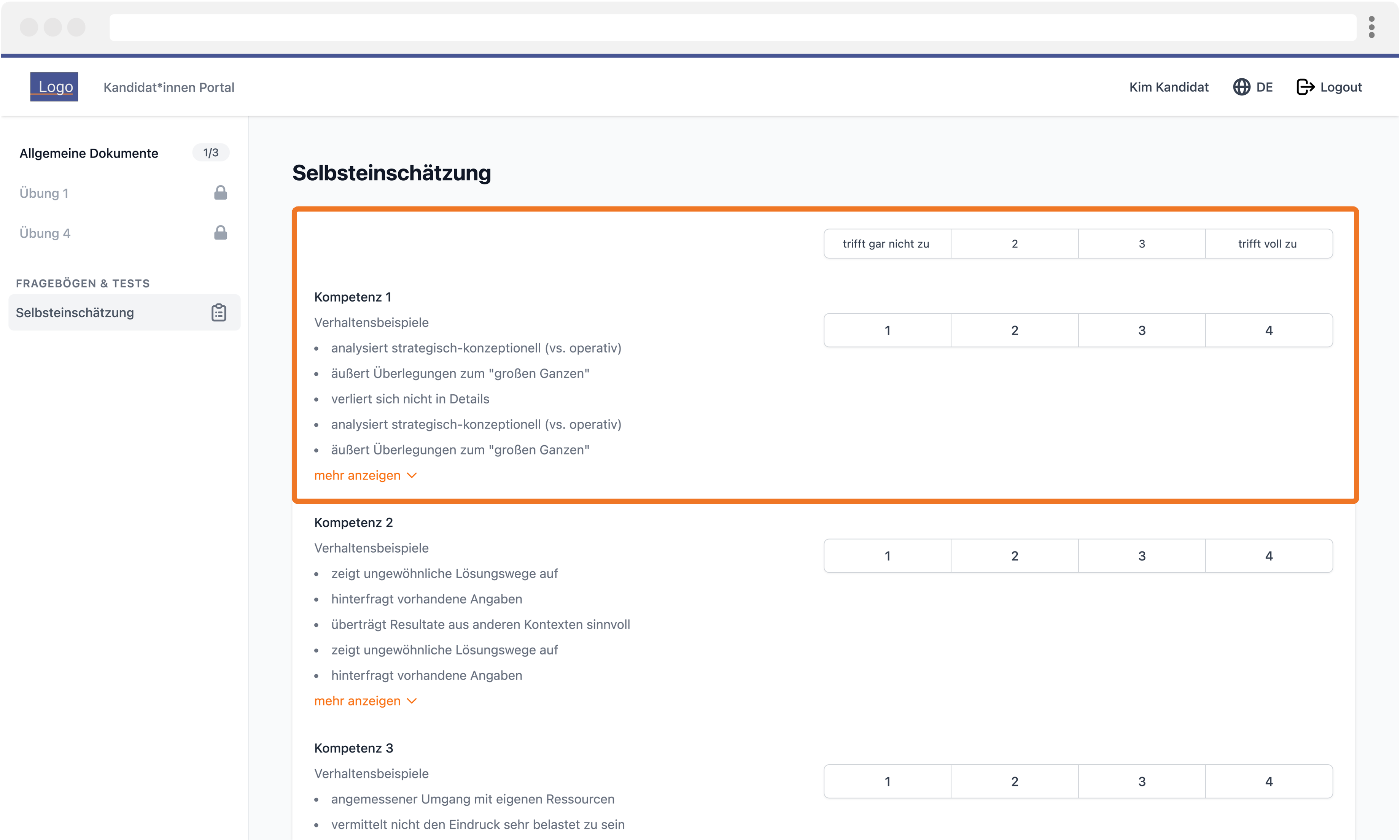This screenshot has height=840, width=1400.
Task: Select rating 3 for Kompetenz 1
Action: pos(1141,330)
